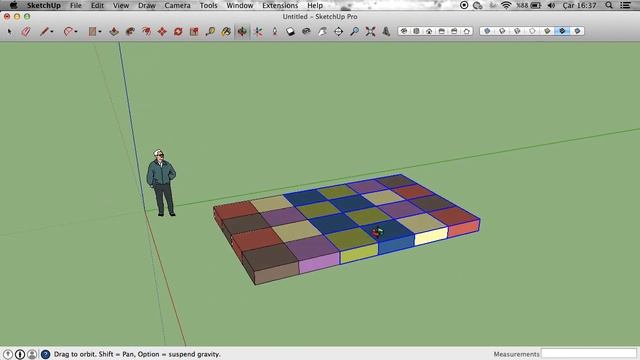640x360 pixels.
Task: Open the Window menu
Action: pyautogui.click(x=240, y=5)
